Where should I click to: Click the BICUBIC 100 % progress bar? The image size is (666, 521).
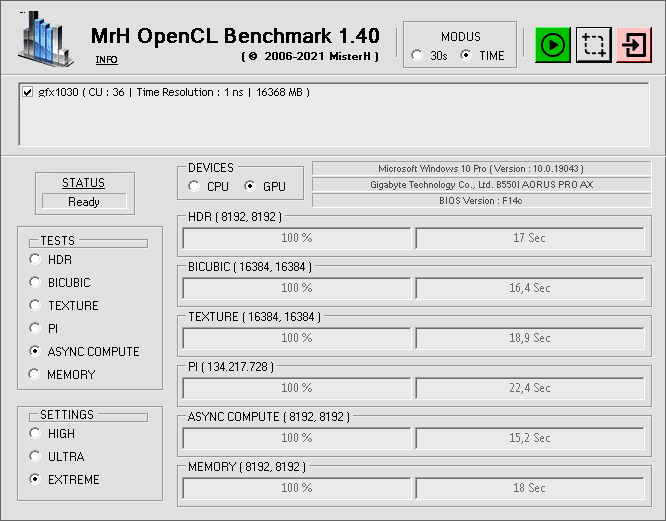pos(296,288)
